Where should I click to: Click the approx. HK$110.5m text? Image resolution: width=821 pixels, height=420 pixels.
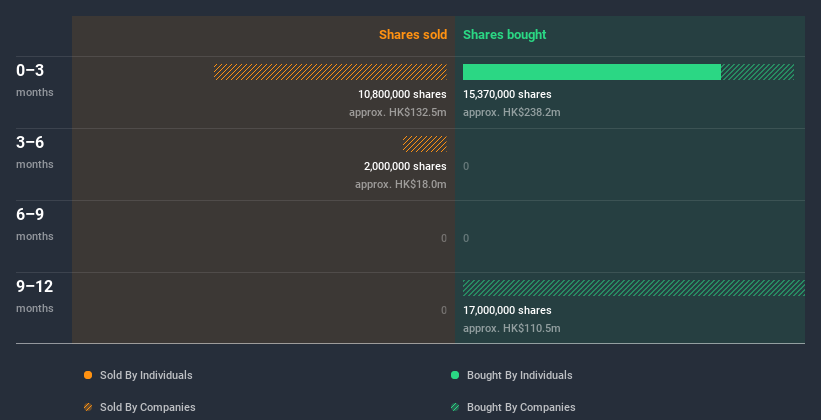(512, 328)
